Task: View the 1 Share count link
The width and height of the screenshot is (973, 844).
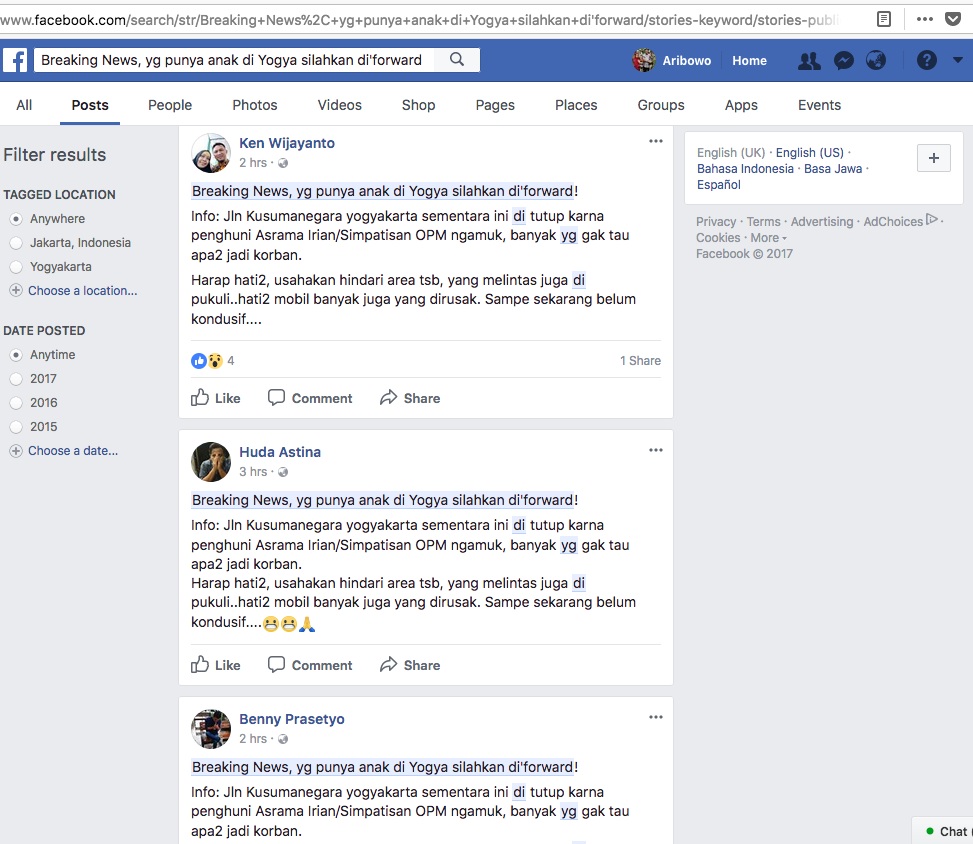Action: click(x=640, y=361)
